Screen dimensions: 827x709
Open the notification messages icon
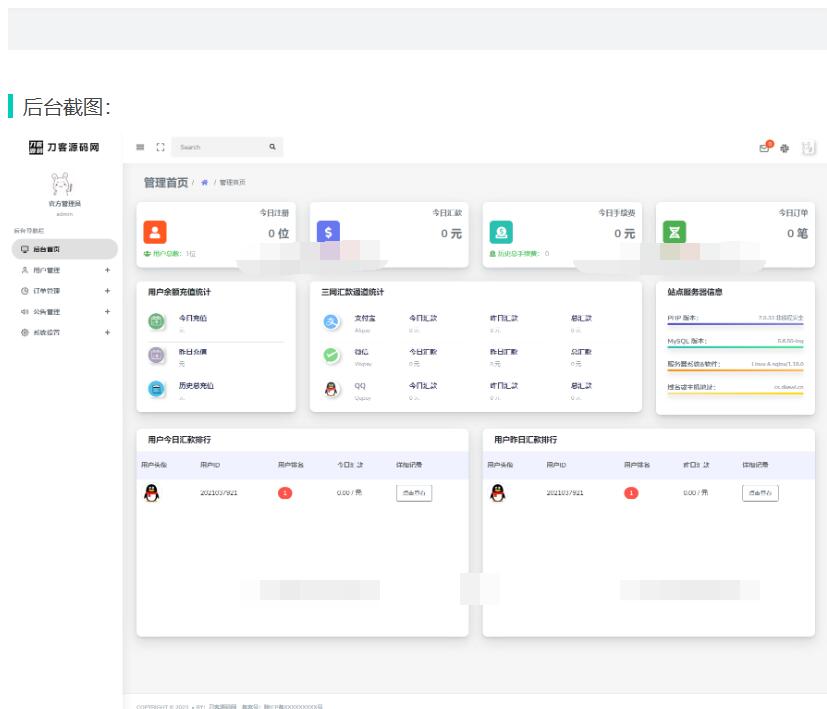coord(765,148)
